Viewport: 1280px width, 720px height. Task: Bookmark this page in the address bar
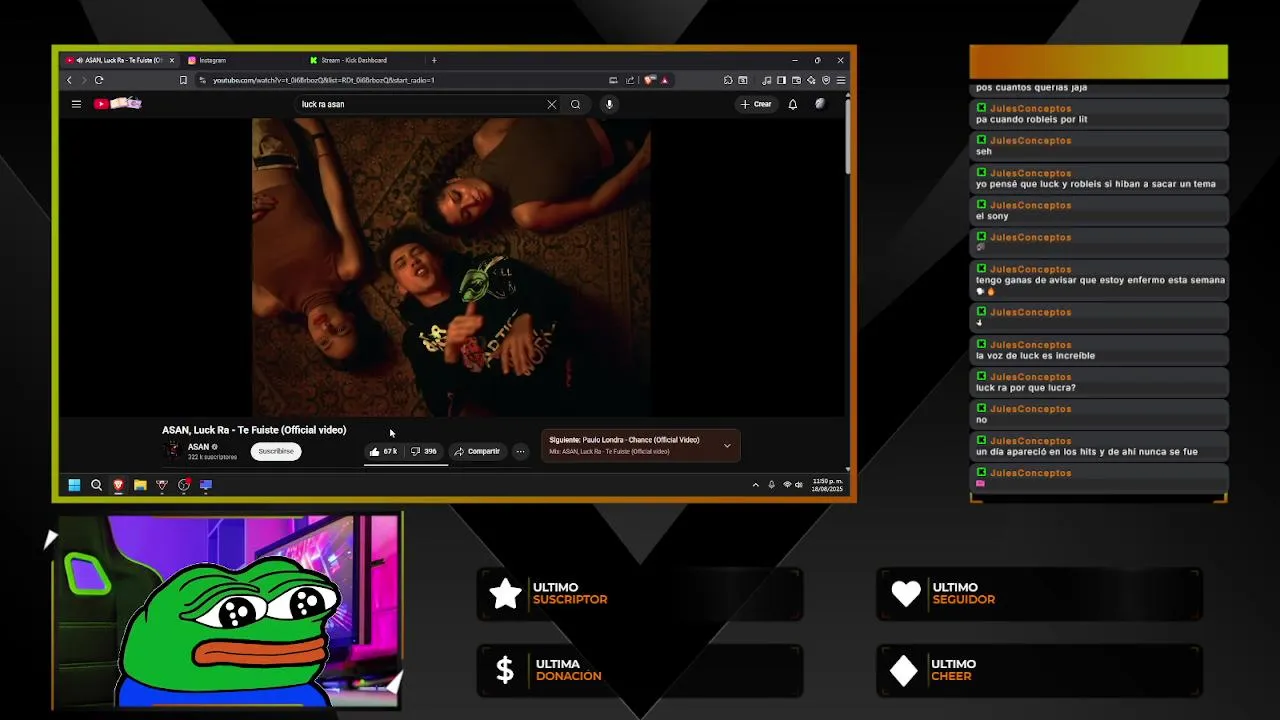click(x=183, y=80)
